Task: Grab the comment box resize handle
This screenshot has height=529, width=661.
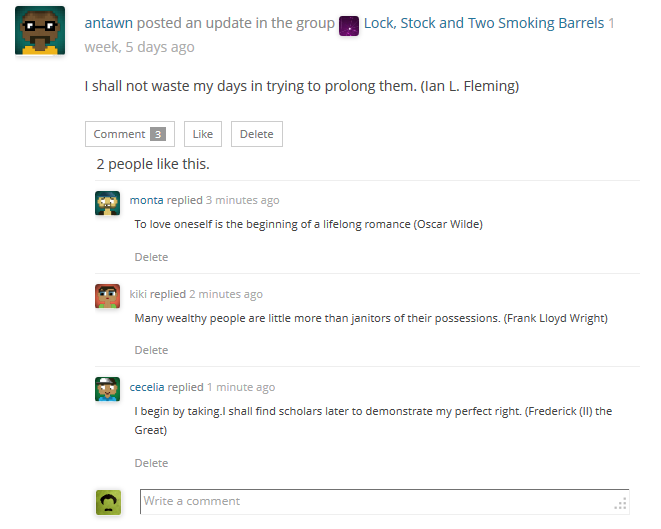Action: [x=621, y=504]
